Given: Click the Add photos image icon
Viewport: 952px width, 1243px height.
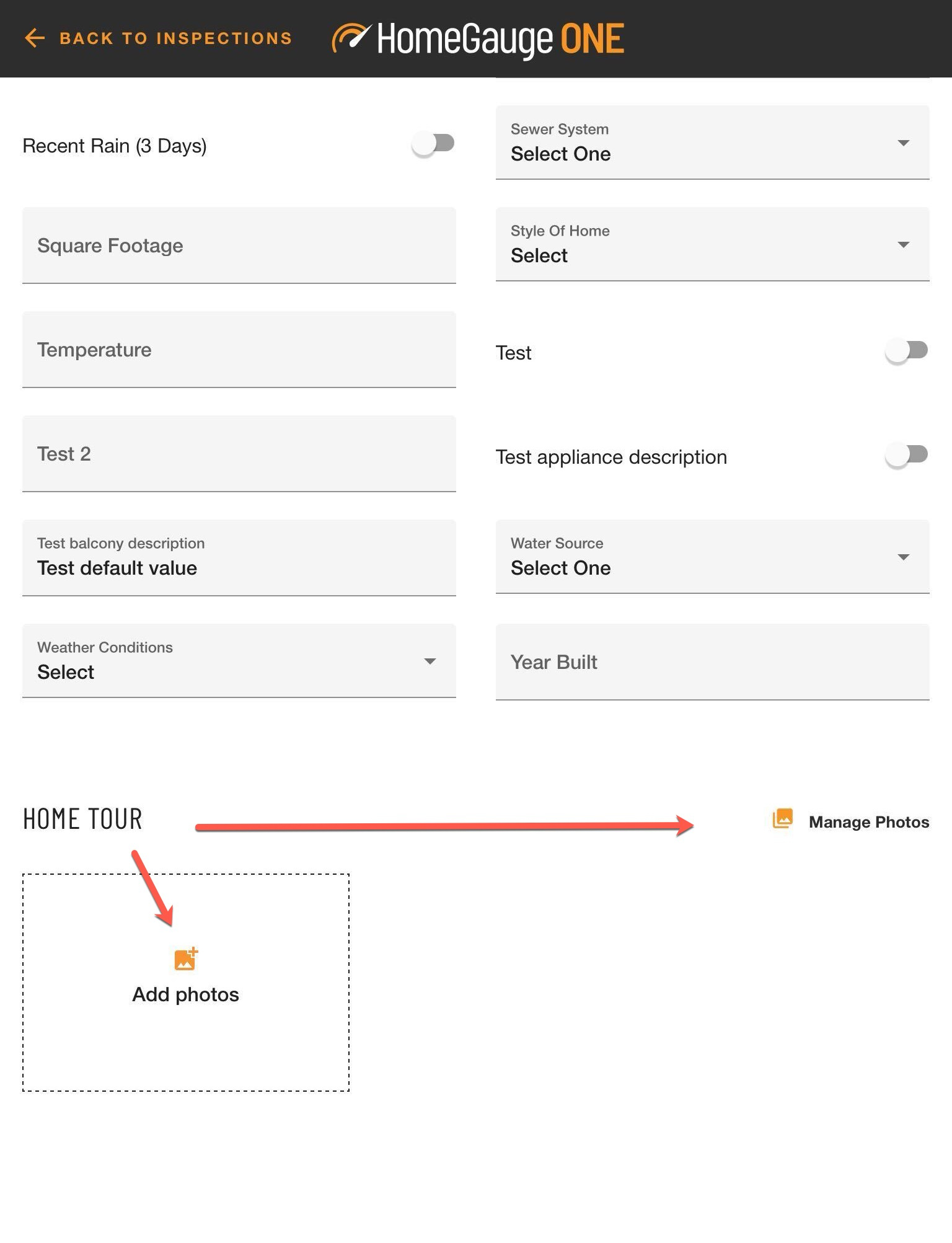Looking at the screenshot, I should pyautogui.click(x=185, y=958).
